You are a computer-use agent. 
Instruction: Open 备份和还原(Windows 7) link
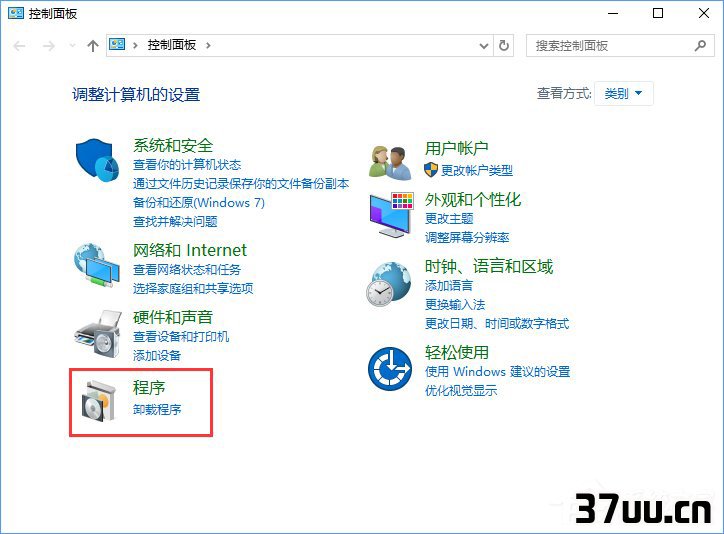point(199,203)
